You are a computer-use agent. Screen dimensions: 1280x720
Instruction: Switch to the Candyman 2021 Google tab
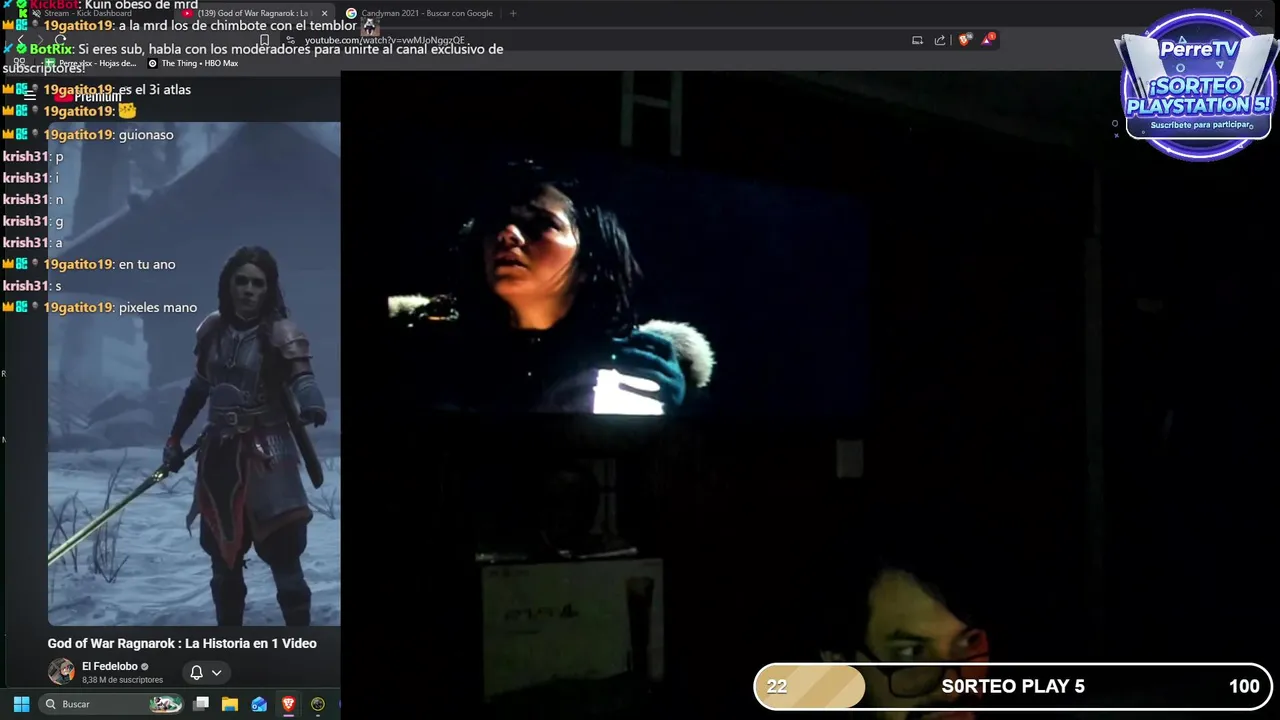pos(427,13)
